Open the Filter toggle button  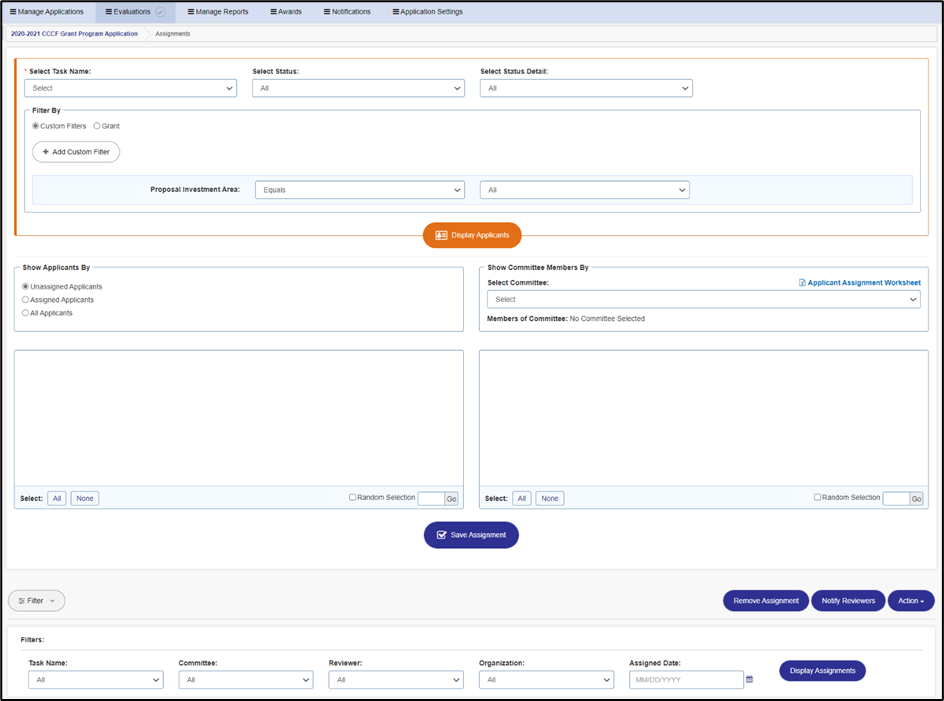tap(37, 600)
